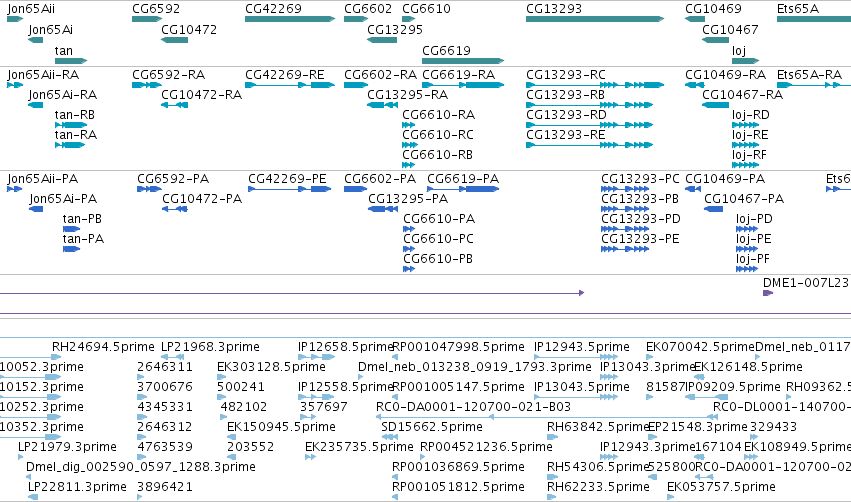Viewport: 851px width, 502px height.
Task: Click transcript CG10472-RA
Action: 201,95
